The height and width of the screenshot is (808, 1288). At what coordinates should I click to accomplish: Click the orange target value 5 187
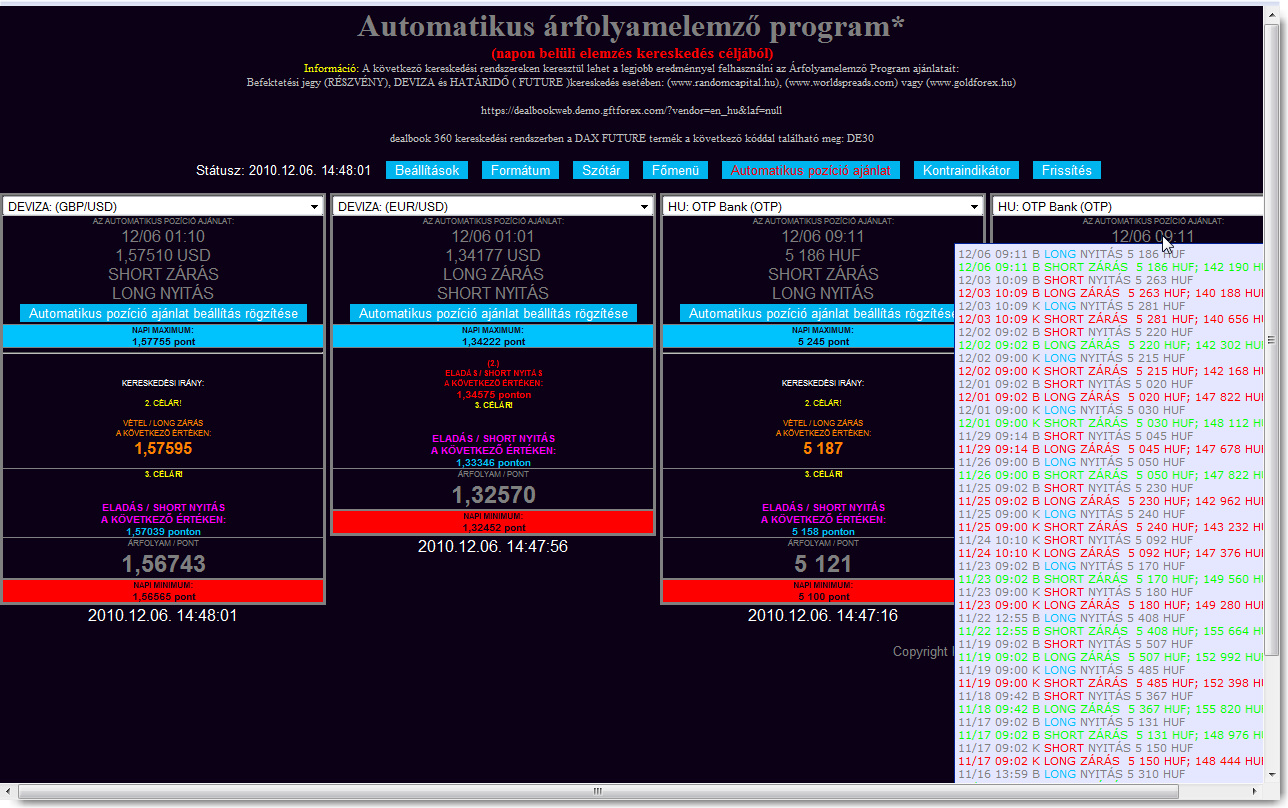point(823,449)
